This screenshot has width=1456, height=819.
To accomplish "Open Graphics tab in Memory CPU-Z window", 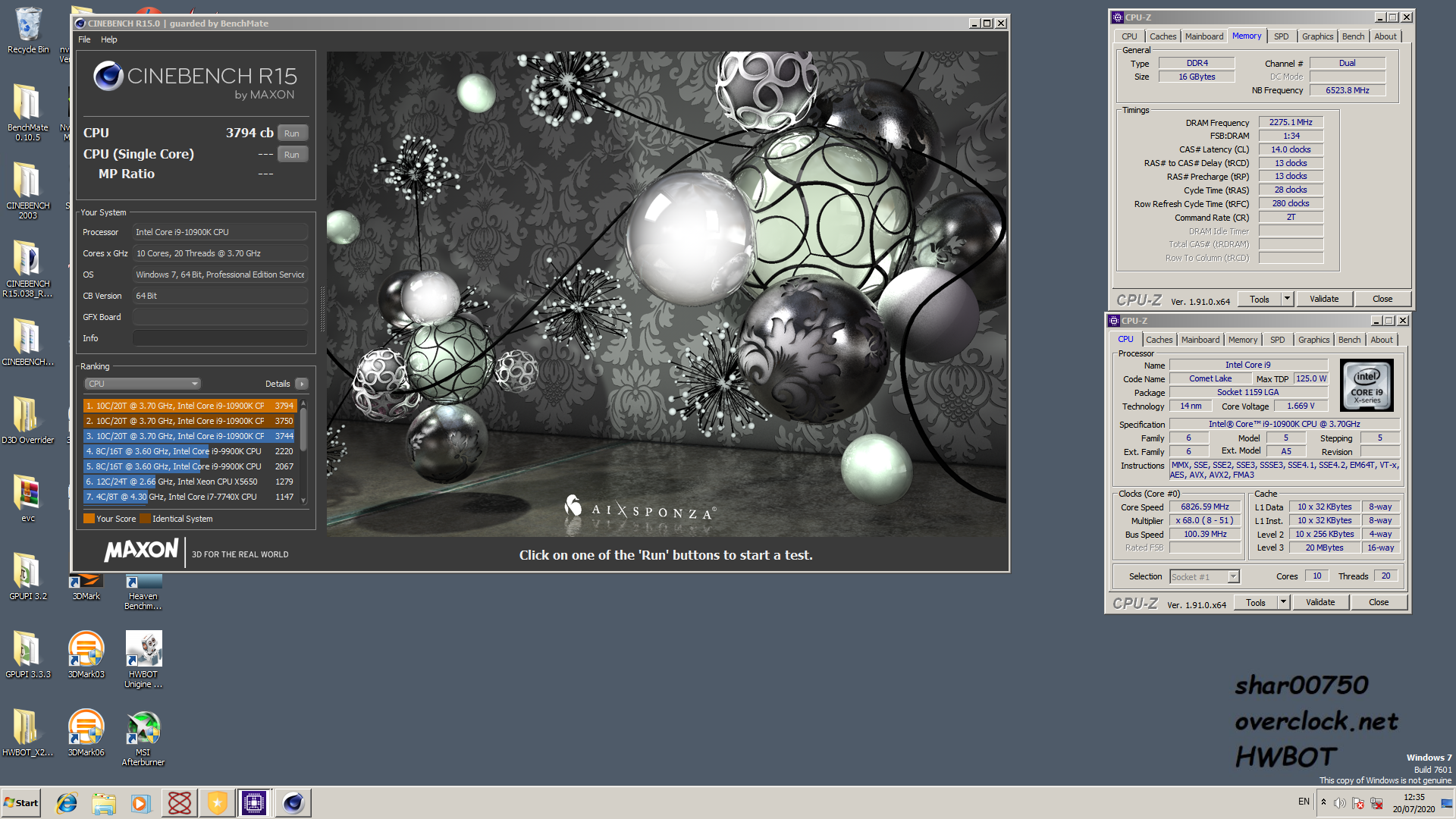I will [x=1317, y=36].
